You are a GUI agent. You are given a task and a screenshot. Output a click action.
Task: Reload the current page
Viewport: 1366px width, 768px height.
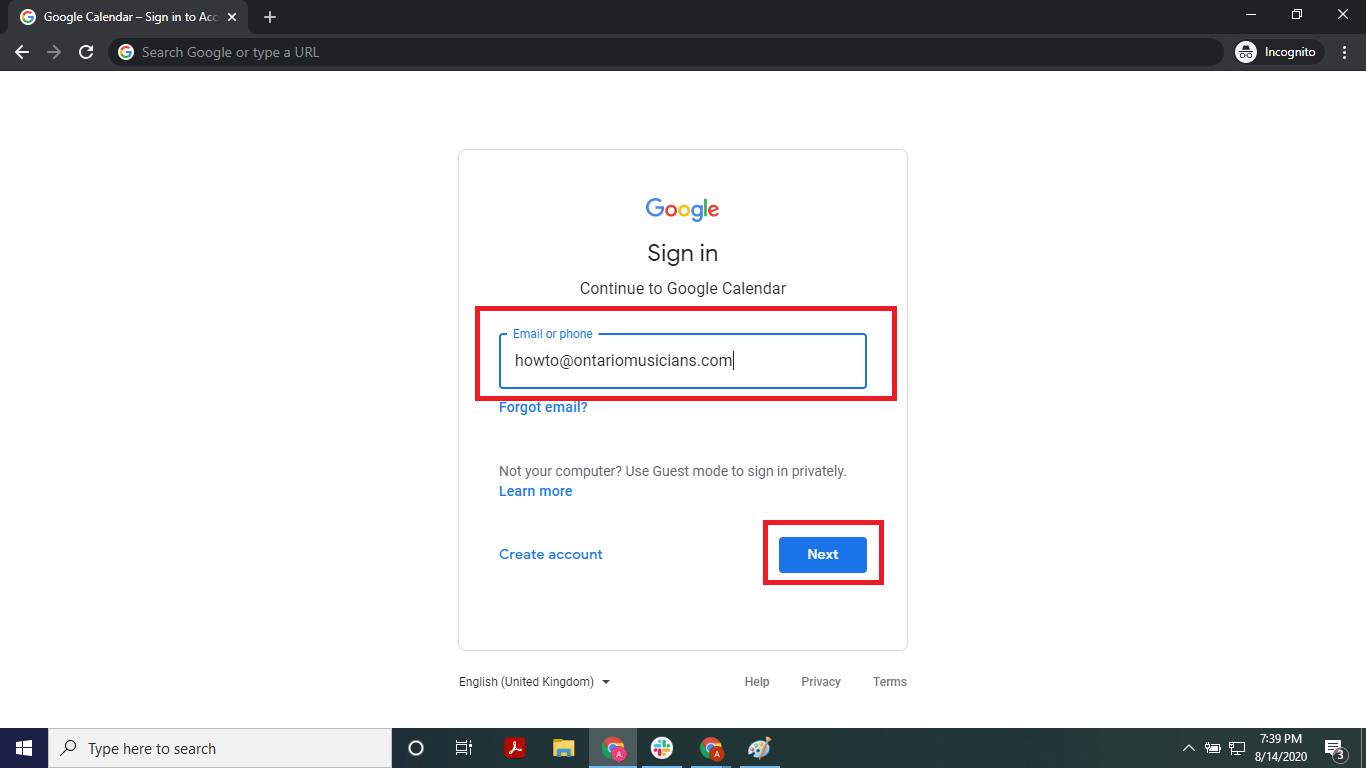point(86,52)
